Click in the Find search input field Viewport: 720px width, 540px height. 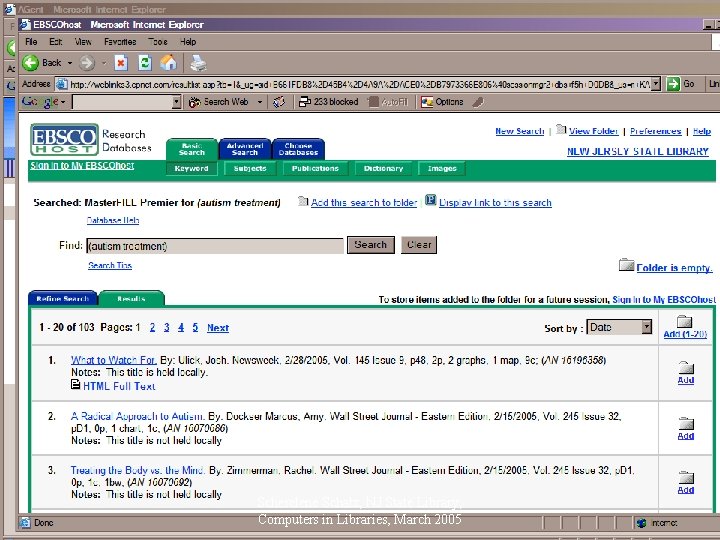pos(214,246)
